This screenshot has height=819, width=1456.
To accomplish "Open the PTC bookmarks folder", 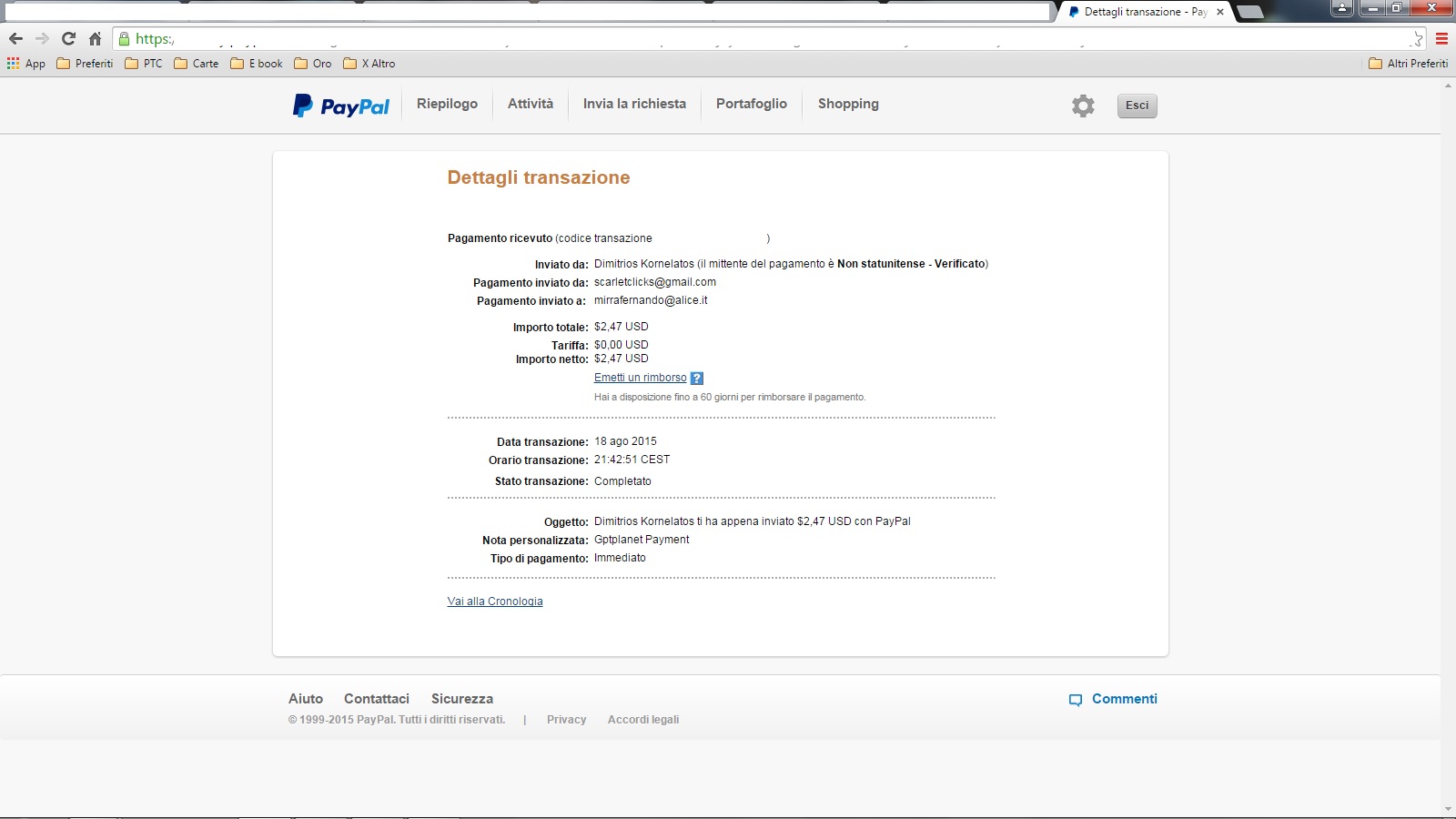I will [144, 64].
